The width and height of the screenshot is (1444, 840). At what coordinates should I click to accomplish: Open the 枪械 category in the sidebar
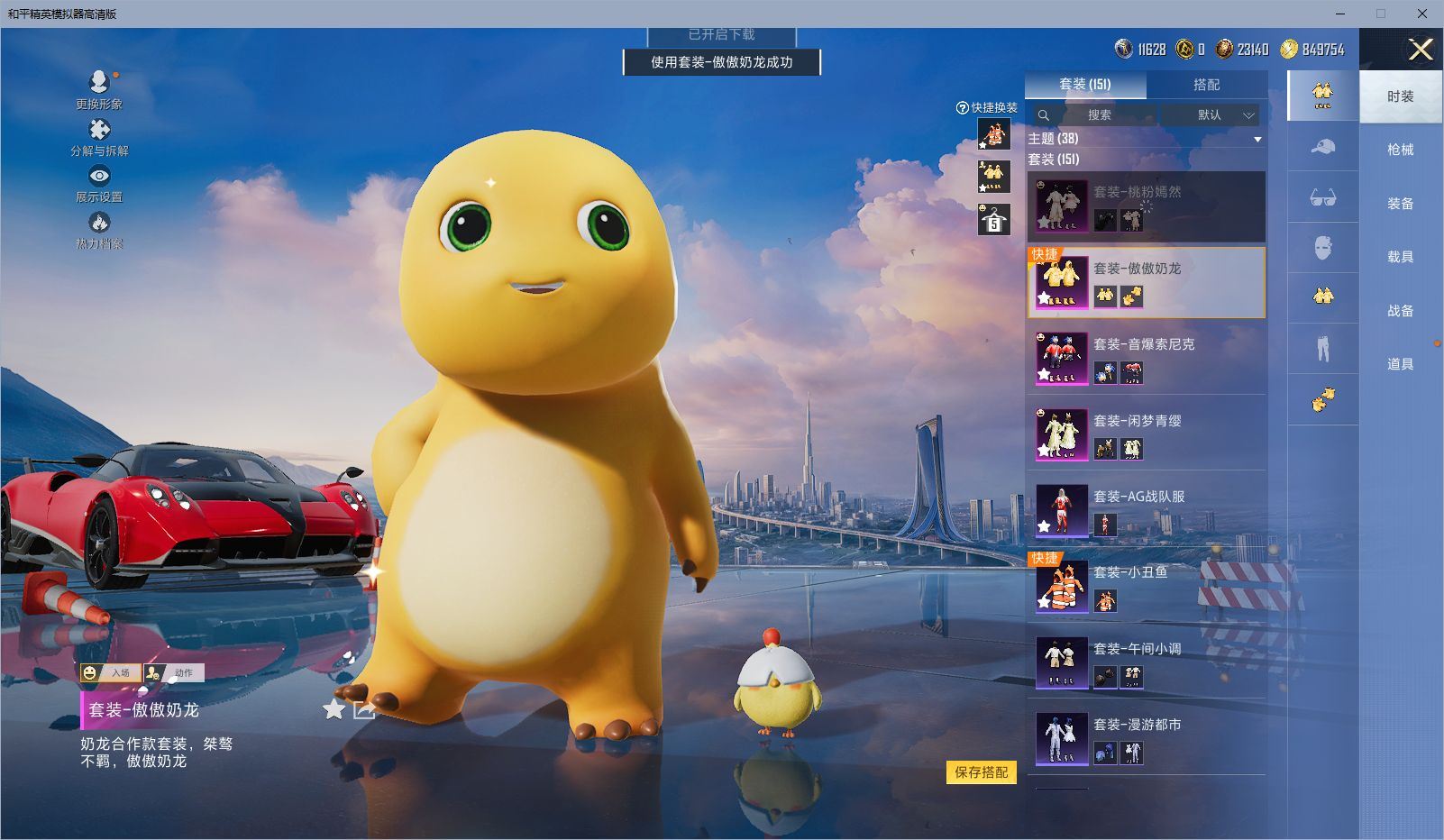tap(1400, 150)
